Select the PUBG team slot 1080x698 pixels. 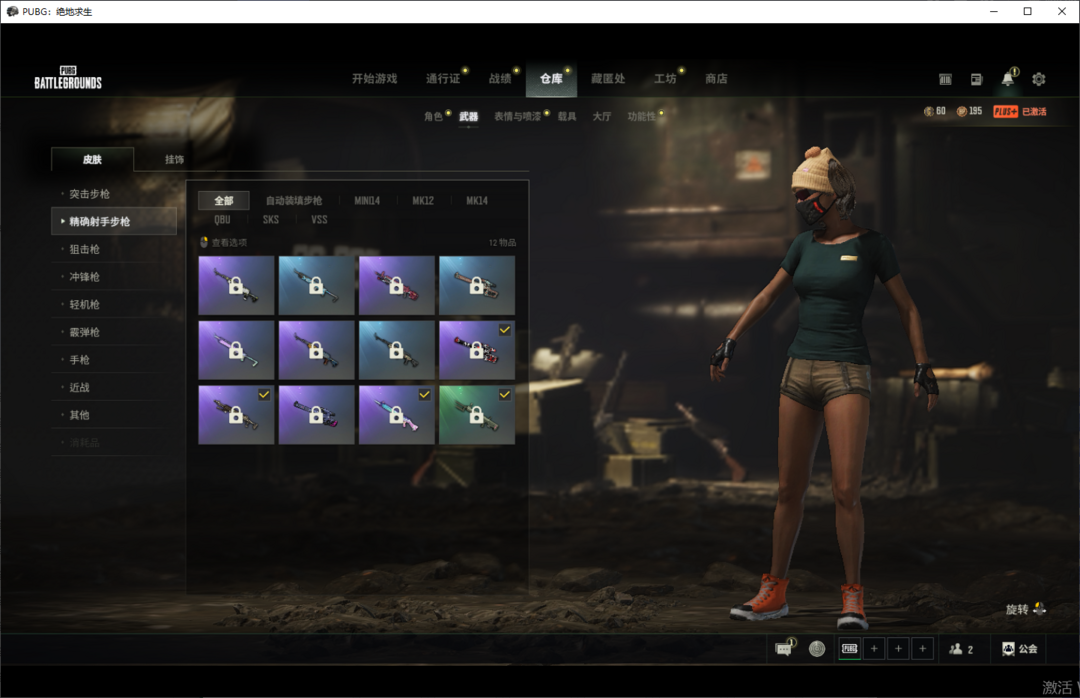[x=849, y=648]
